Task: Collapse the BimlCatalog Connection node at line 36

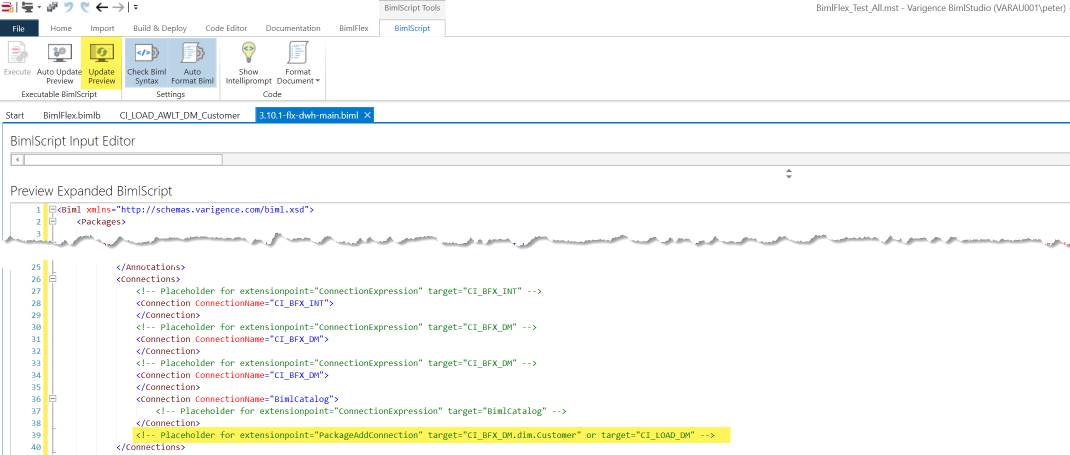Action: (x=52, y=399)
